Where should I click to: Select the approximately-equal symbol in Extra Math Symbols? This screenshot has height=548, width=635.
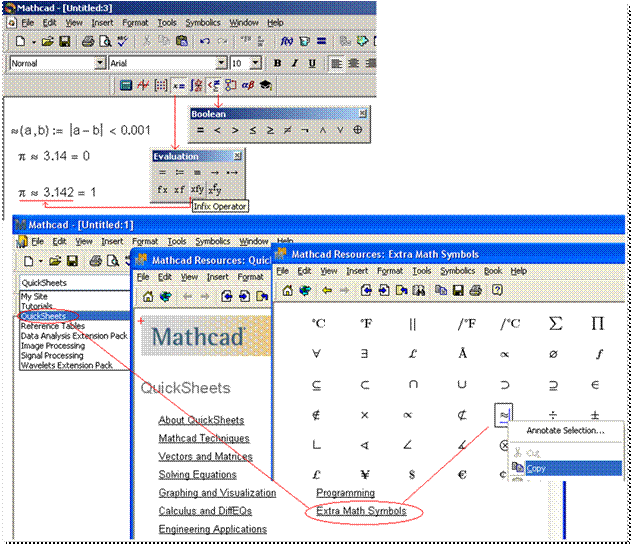[504, 414]
